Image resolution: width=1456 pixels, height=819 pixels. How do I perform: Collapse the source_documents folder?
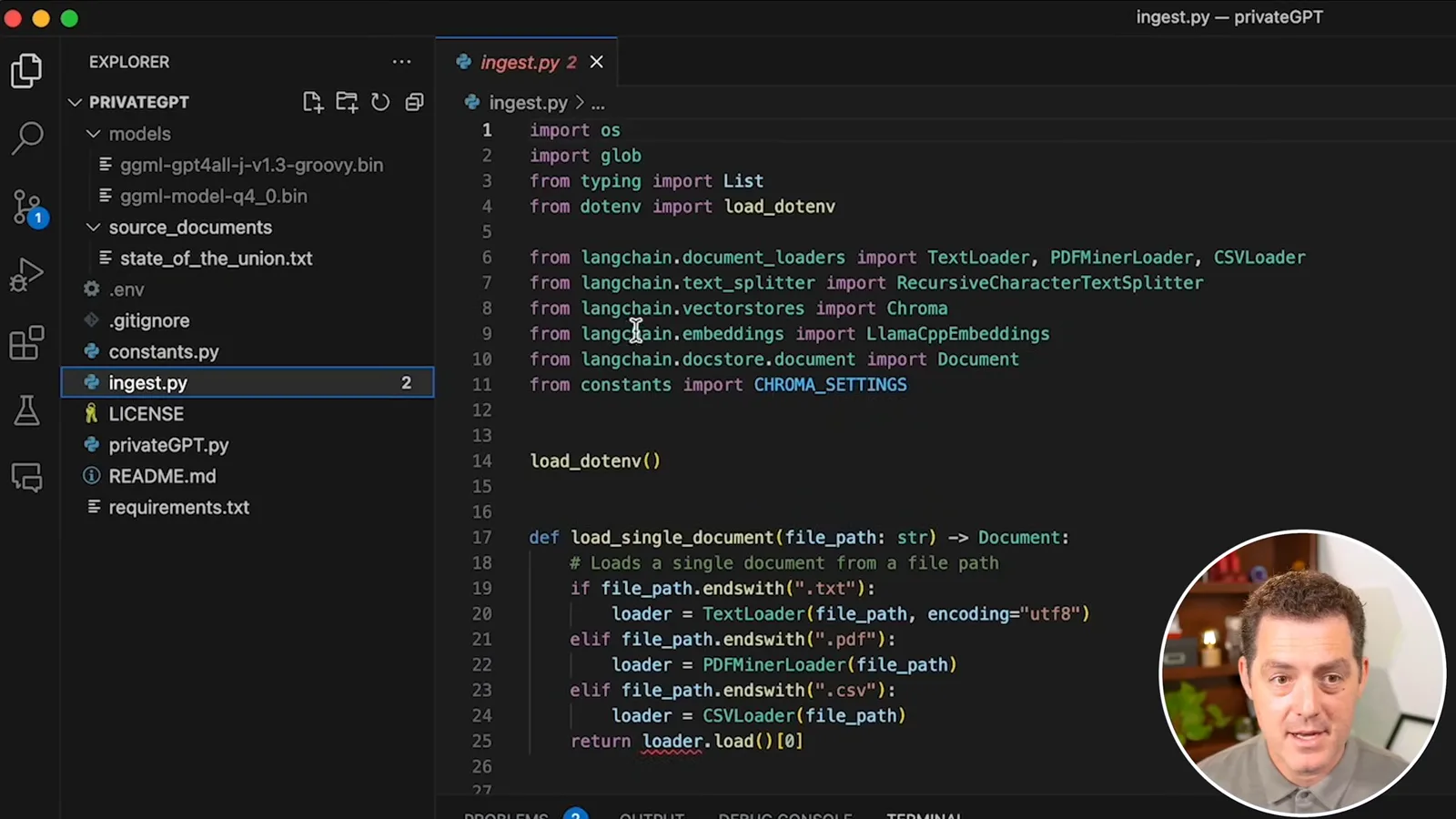pos(93,227)
